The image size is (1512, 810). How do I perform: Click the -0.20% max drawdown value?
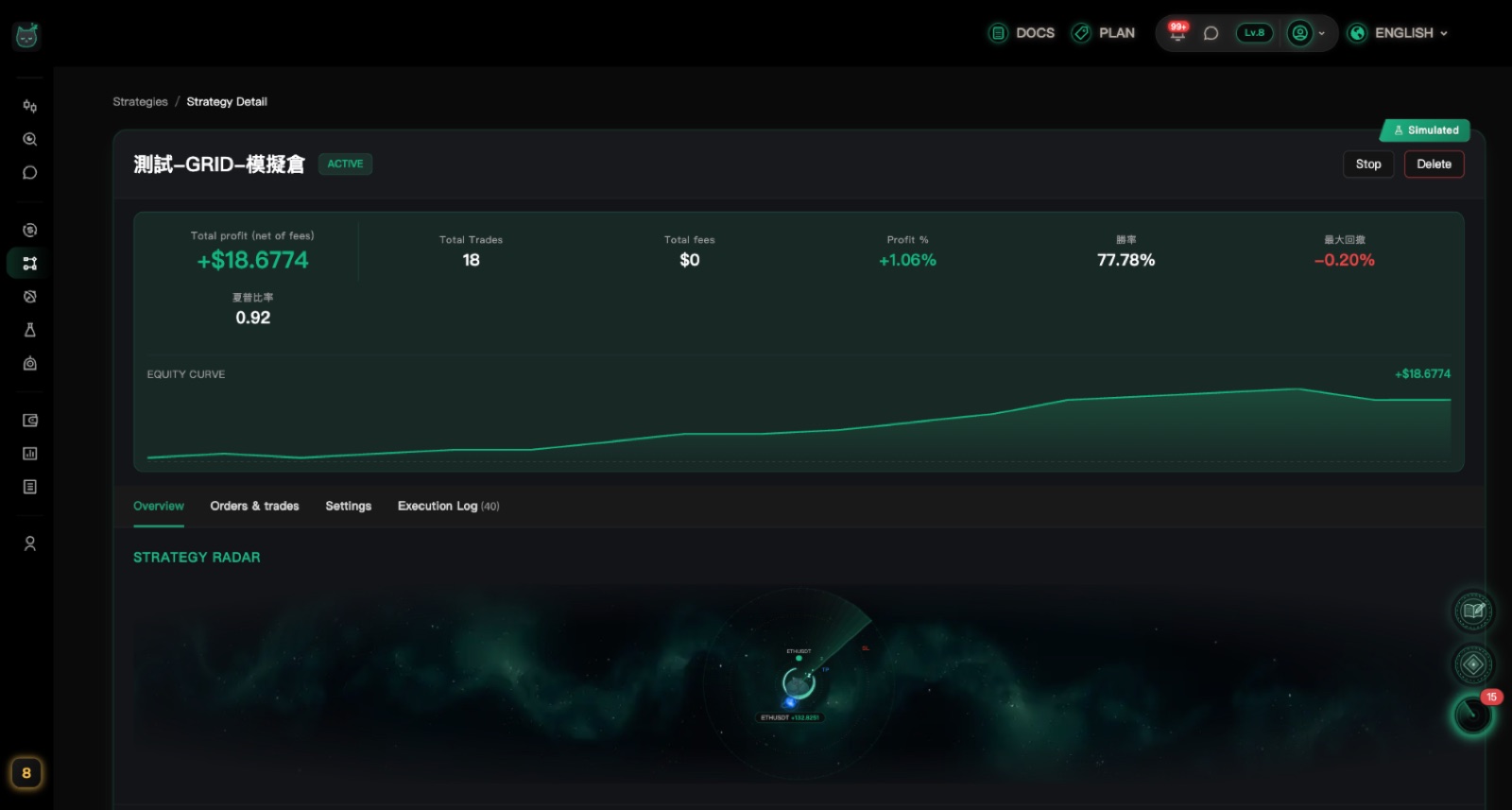tap(1344, 260)
